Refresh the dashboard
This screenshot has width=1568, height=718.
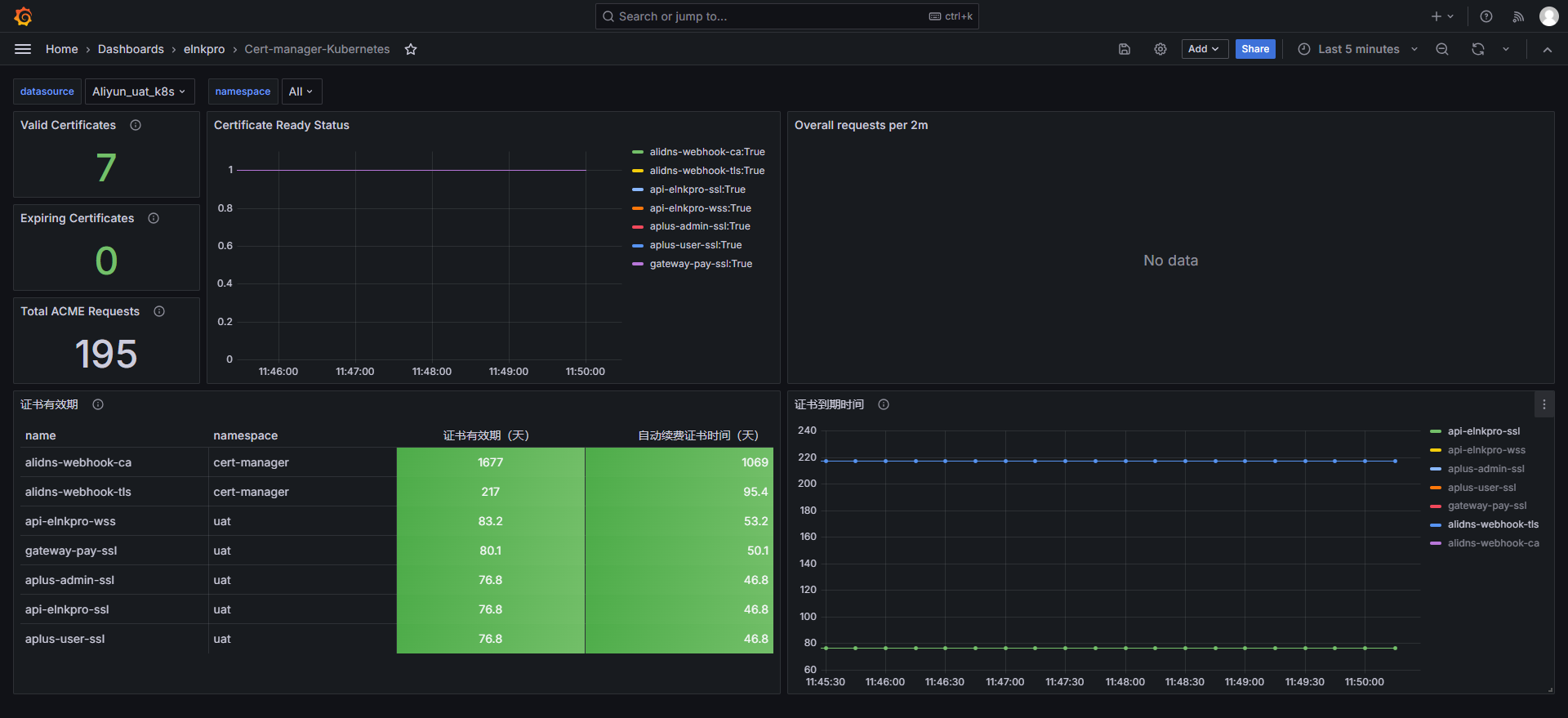(x=1478, y=49)
